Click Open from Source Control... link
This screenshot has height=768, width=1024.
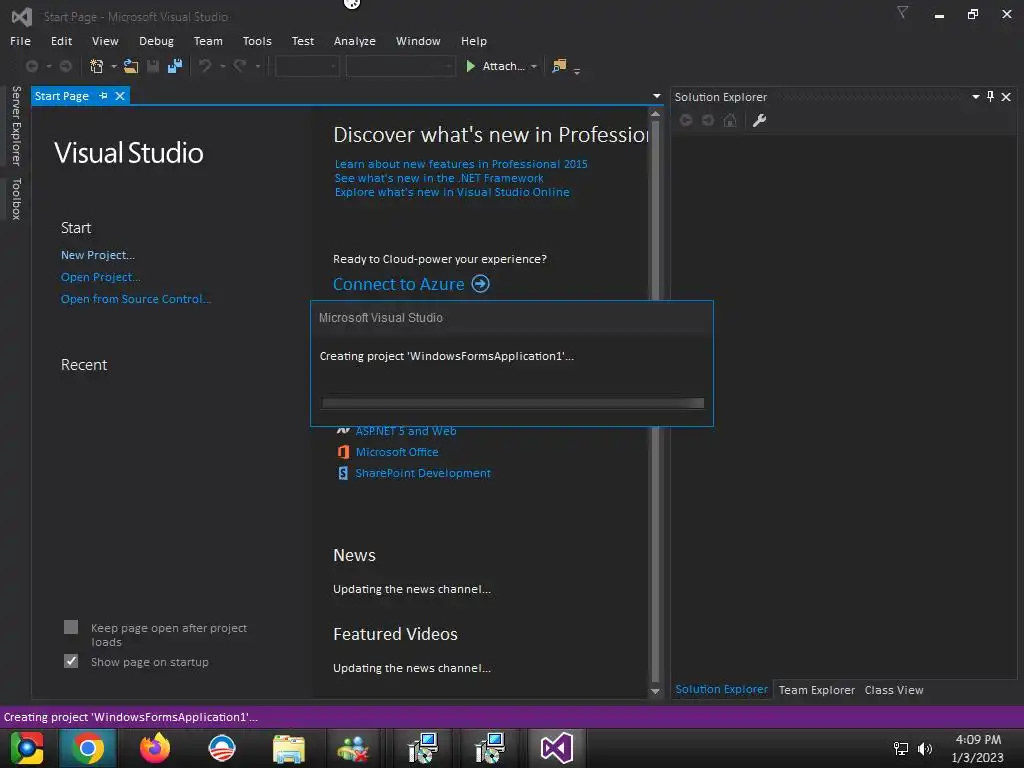(x=136, y=299)
